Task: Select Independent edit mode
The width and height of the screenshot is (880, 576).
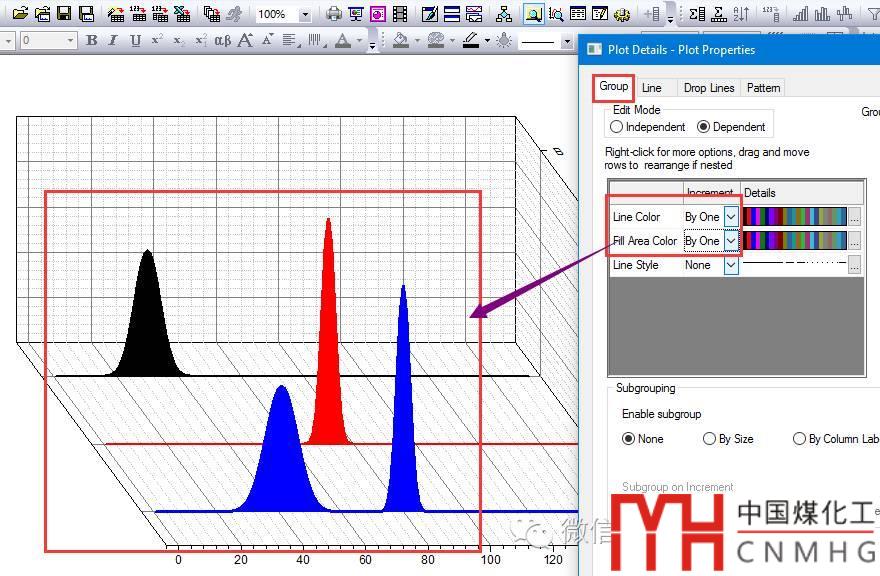Action: [616, 127]
